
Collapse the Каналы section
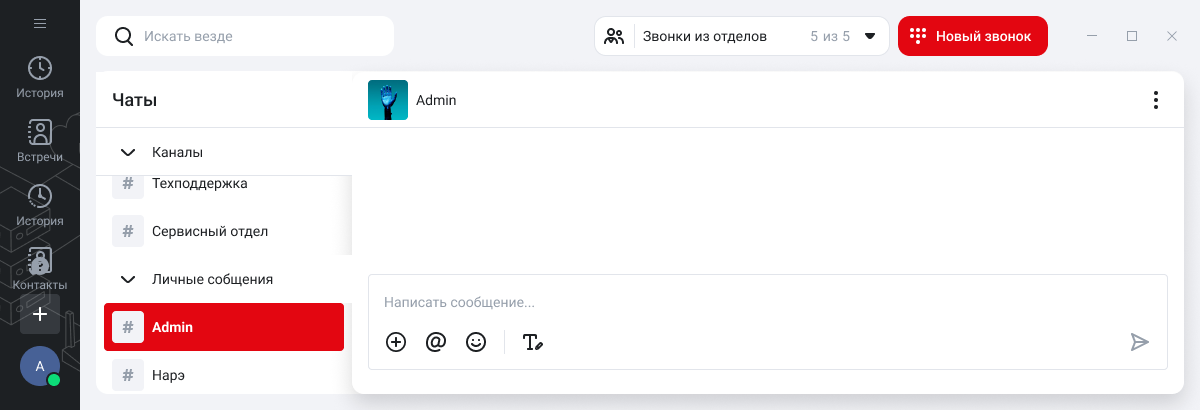127,153
